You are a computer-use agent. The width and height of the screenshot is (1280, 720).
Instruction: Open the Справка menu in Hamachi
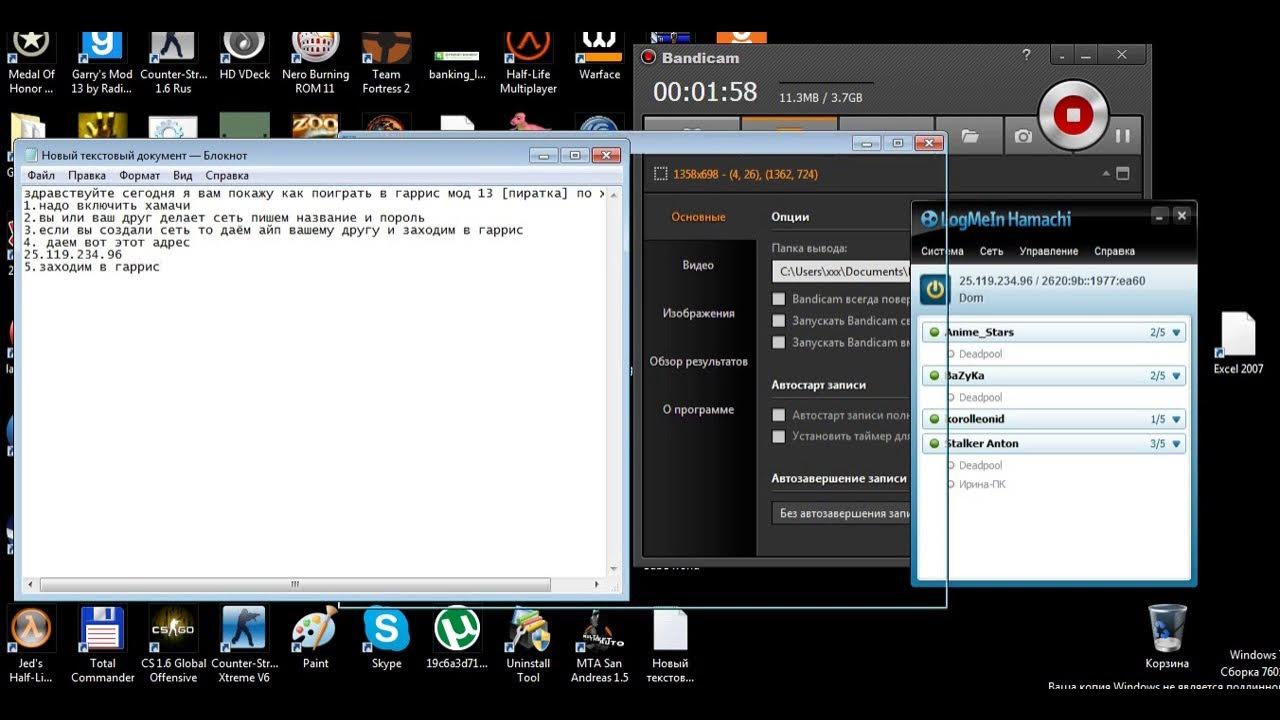pos(1114,251)
